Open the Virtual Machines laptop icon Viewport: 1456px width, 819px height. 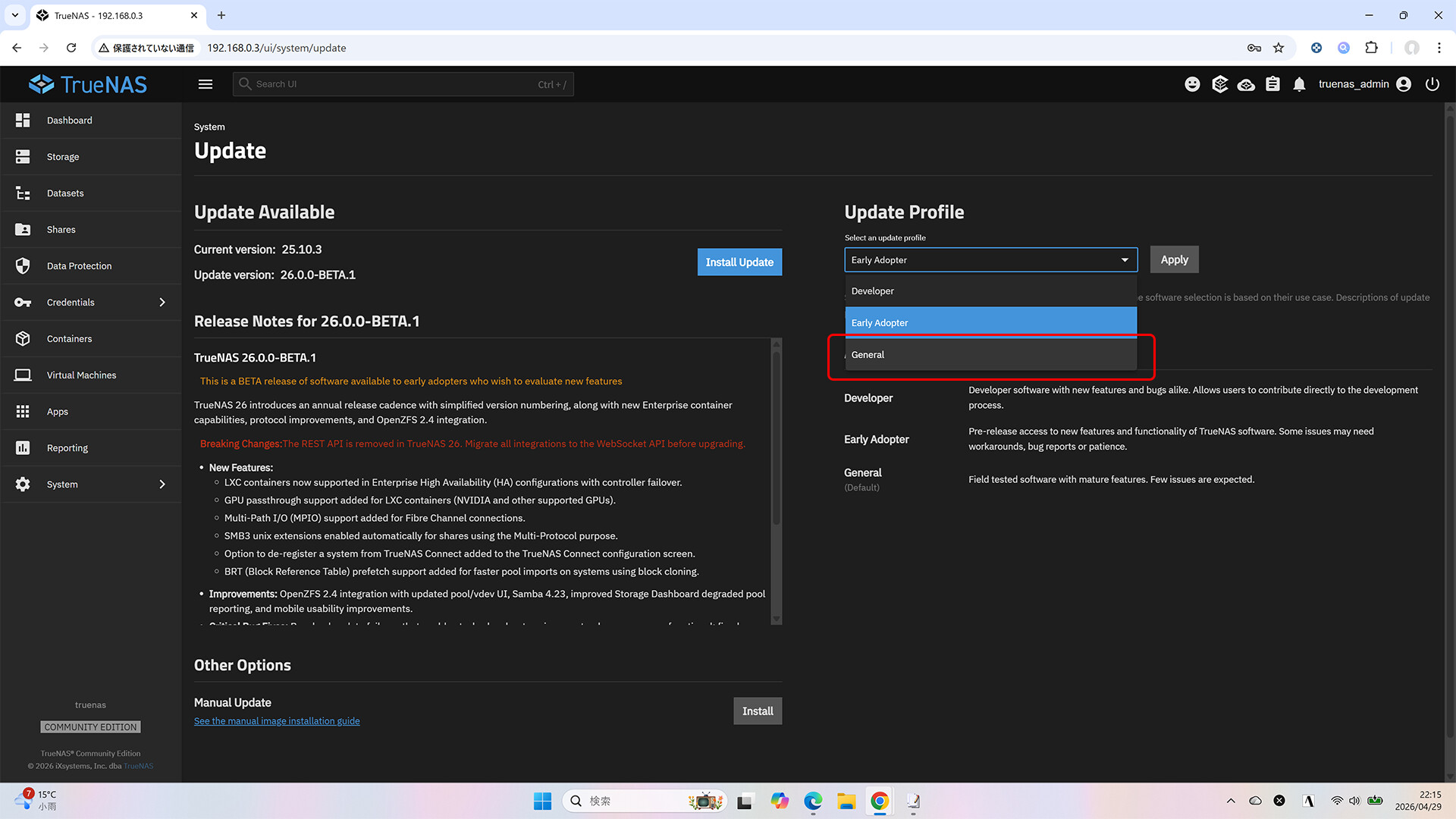click(23, 375)
